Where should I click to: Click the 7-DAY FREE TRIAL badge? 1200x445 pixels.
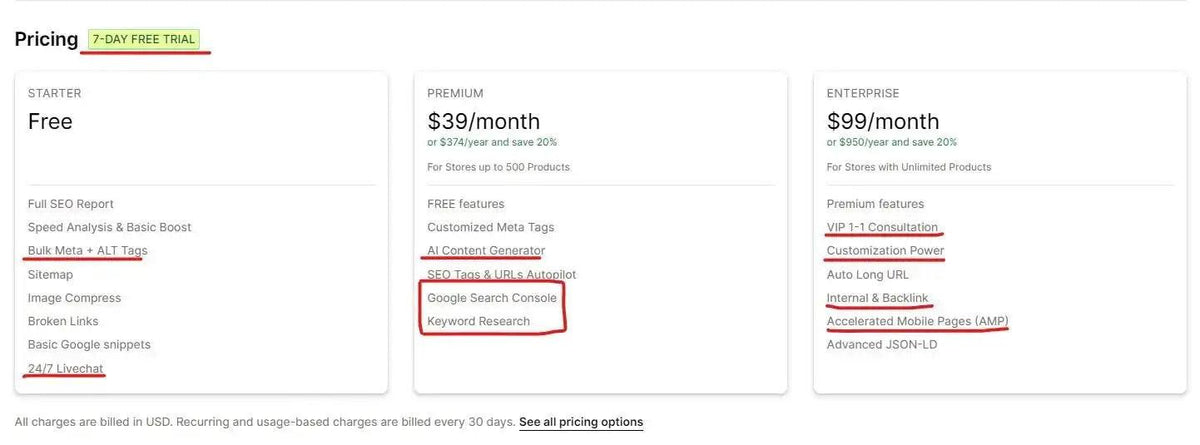[145, 40]
